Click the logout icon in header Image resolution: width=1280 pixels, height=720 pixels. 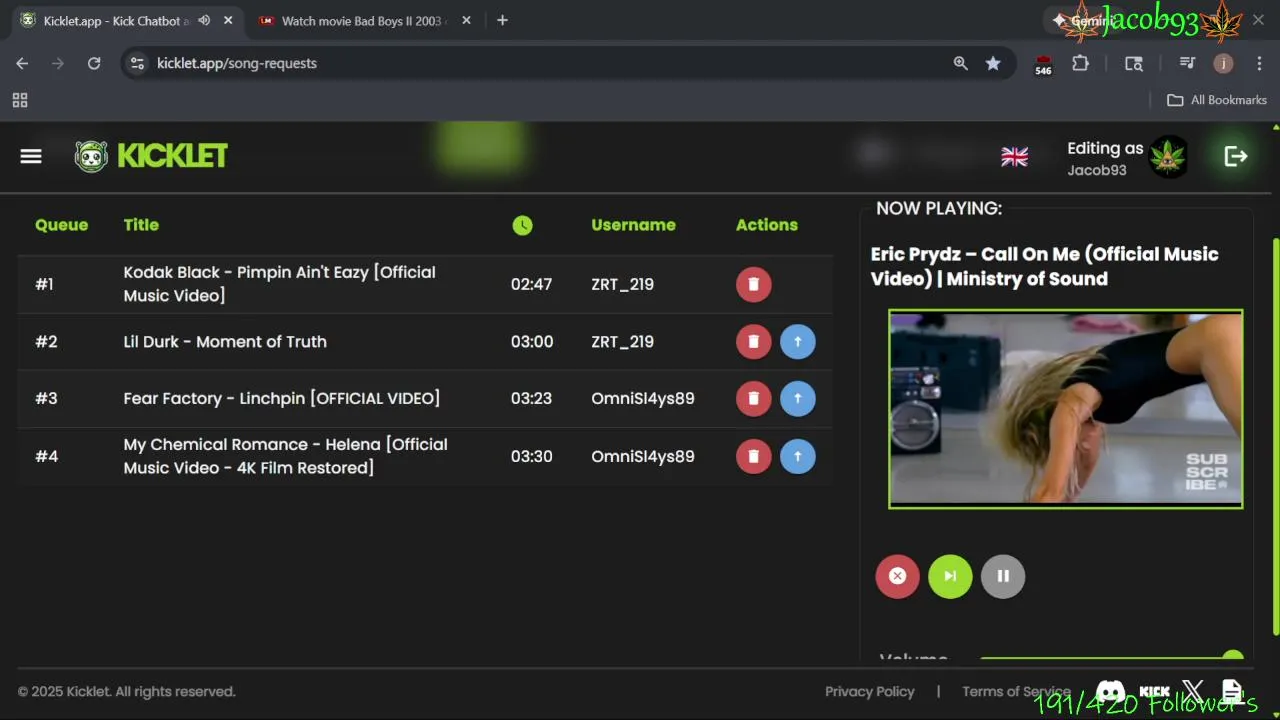point(1236,156)
